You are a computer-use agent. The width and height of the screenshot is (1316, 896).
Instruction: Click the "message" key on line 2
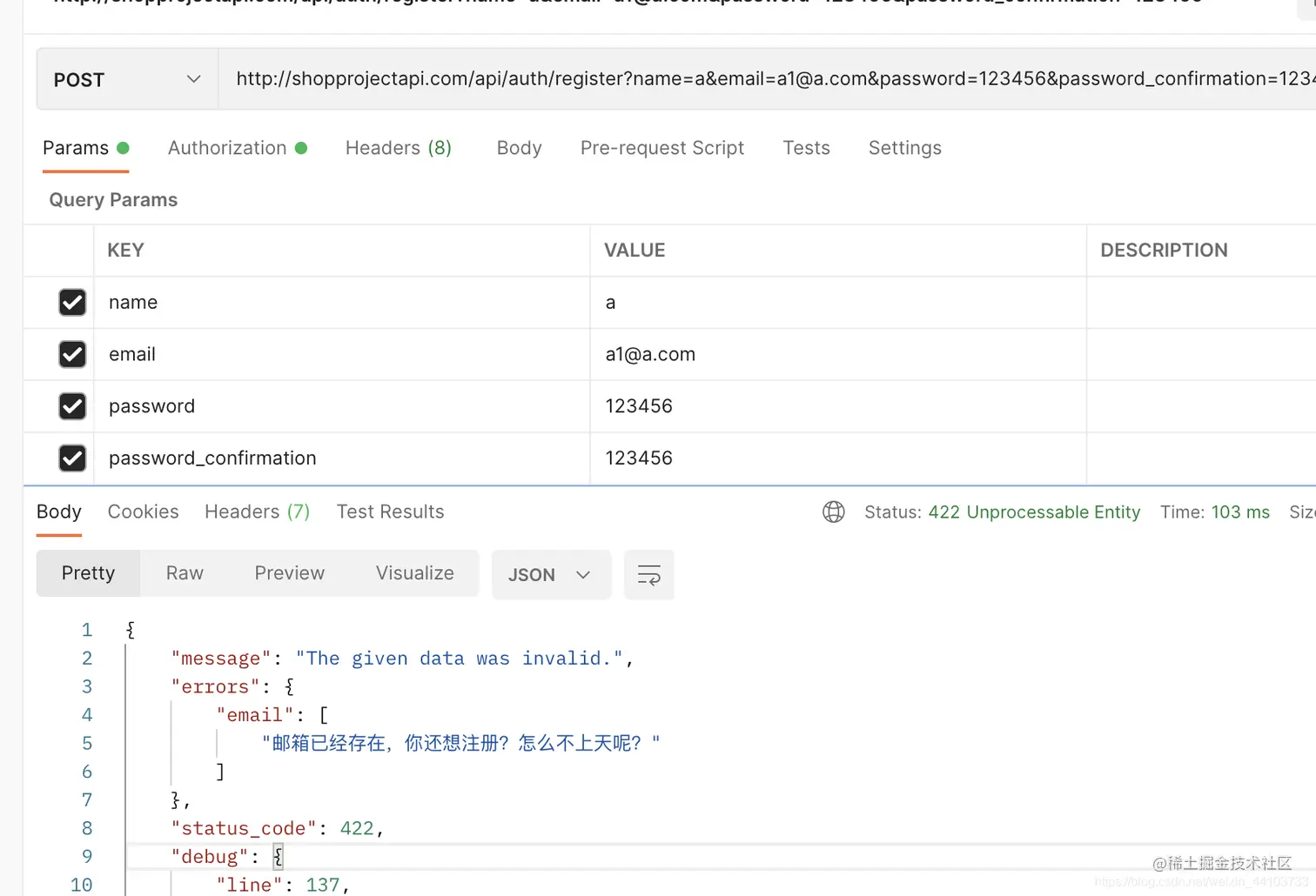pos(221,659)
